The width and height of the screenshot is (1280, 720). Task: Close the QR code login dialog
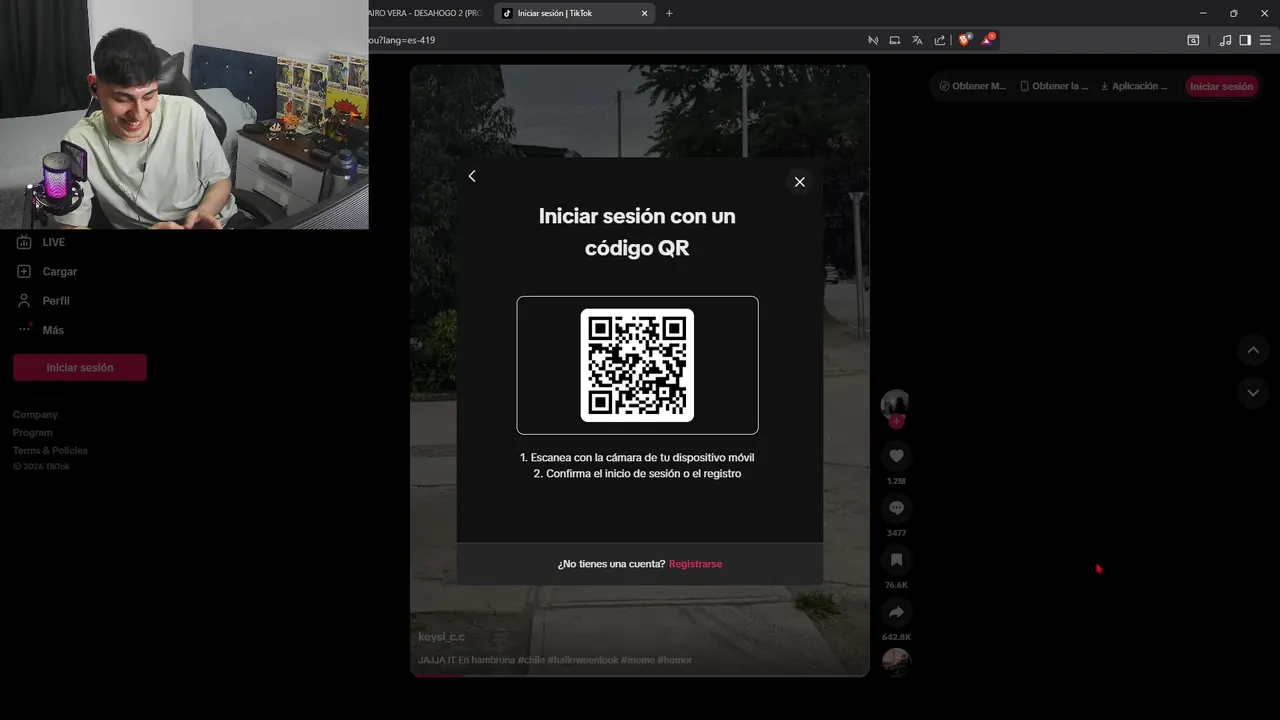click(799, 182)
